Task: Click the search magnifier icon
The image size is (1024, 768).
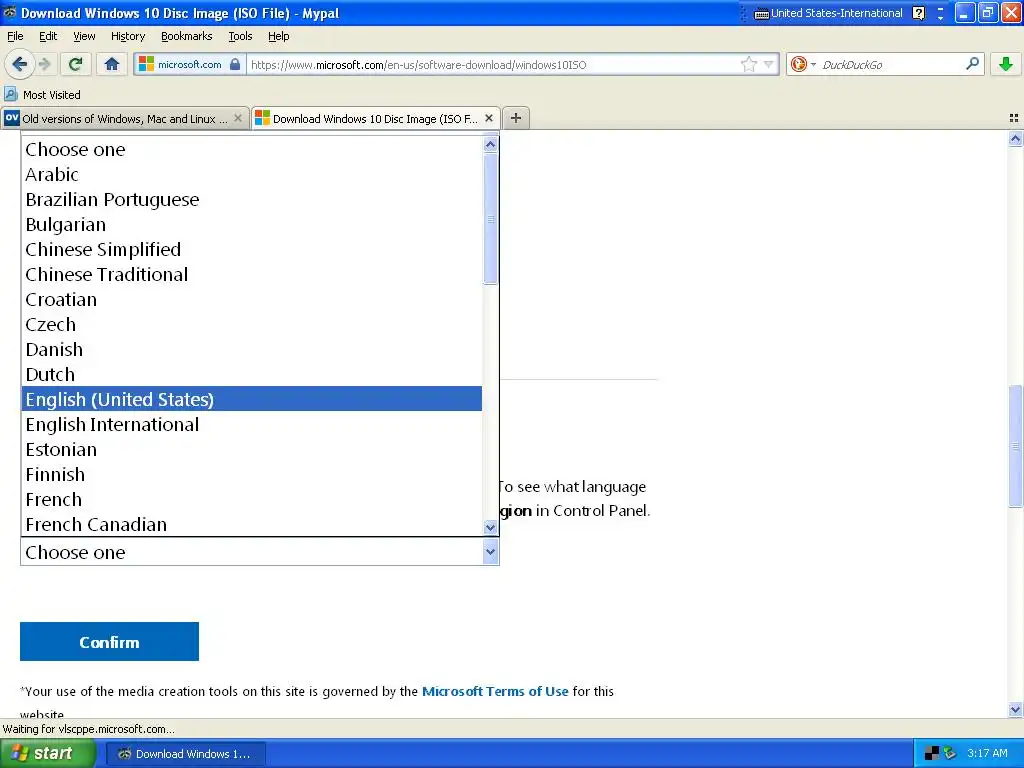Action: pyautogui.click(x=972, y=64)
